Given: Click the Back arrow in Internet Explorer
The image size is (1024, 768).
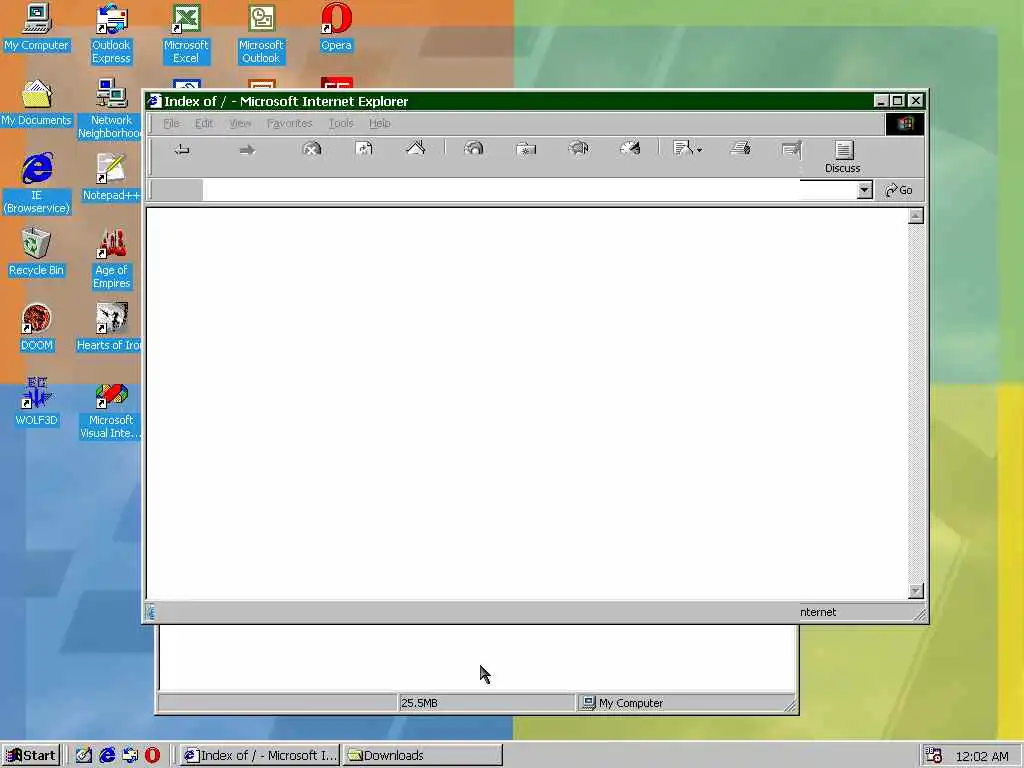Looking at the screenshot, I should 182,150.
